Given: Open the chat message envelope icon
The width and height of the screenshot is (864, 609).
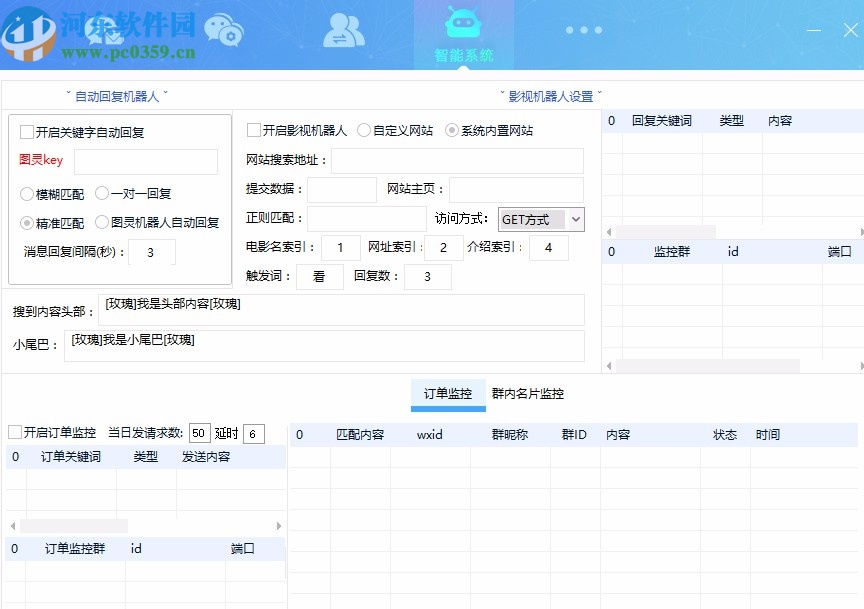Looking at the screenshot, I should [105, 31].
